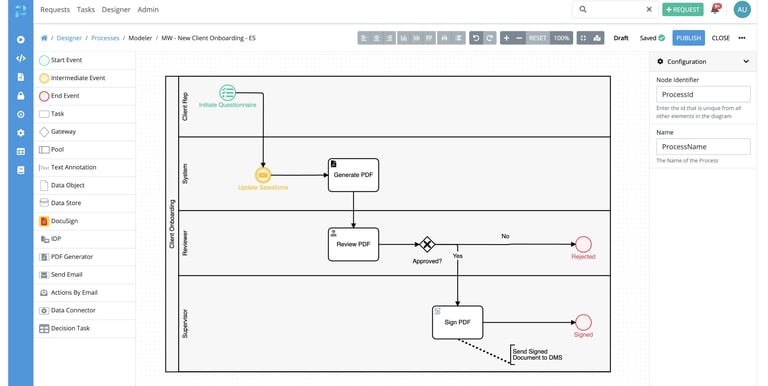Open the ellipsis options menu
Screen dimensions: 768x386
click(x=742, y=38)
